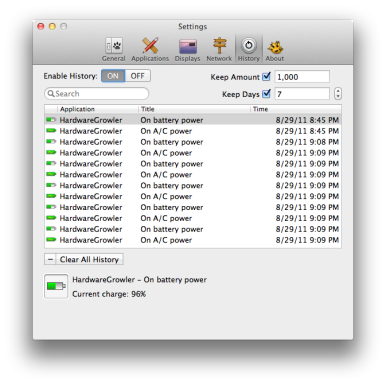Select the On A/C power row at 8:45 PM
Screen dimensions: 386x385
(x=193, y=131)
